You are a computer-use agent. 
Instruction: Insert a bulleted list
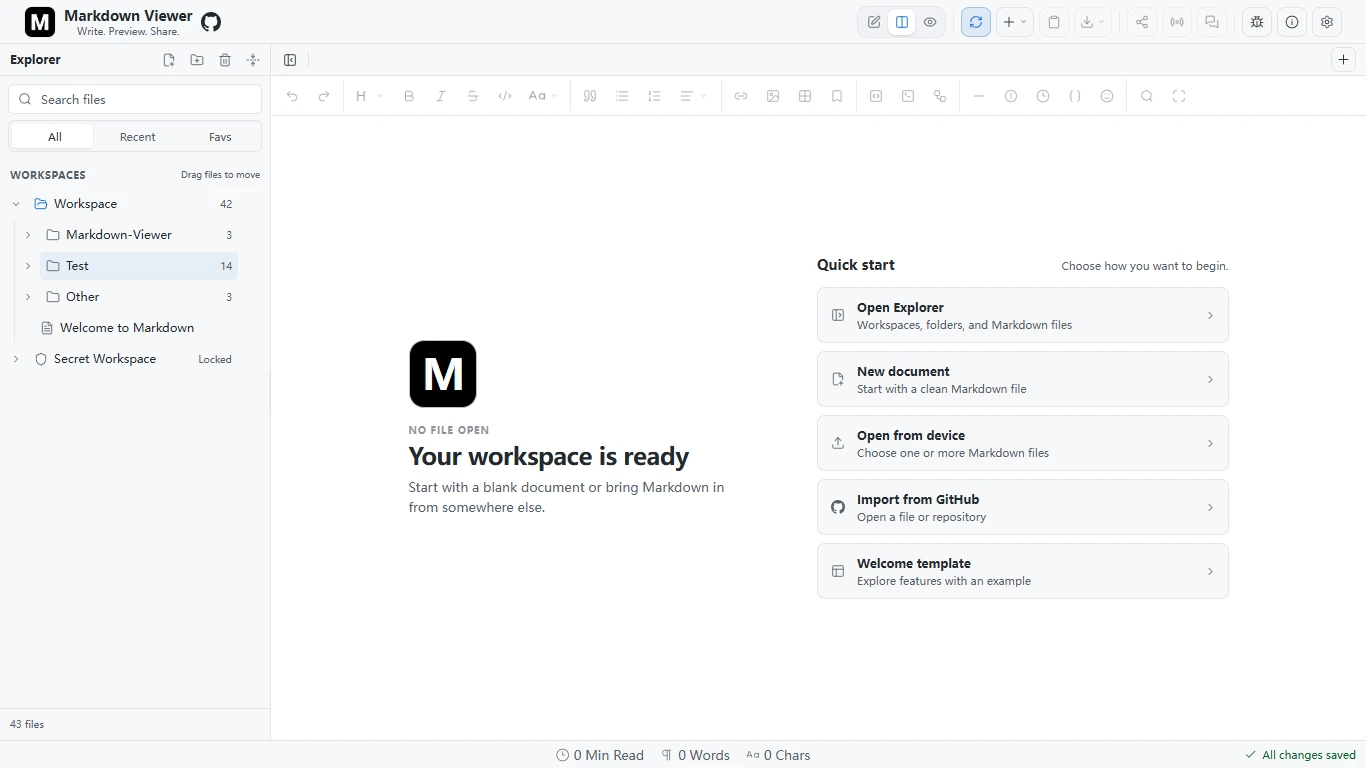pos(622,96)
